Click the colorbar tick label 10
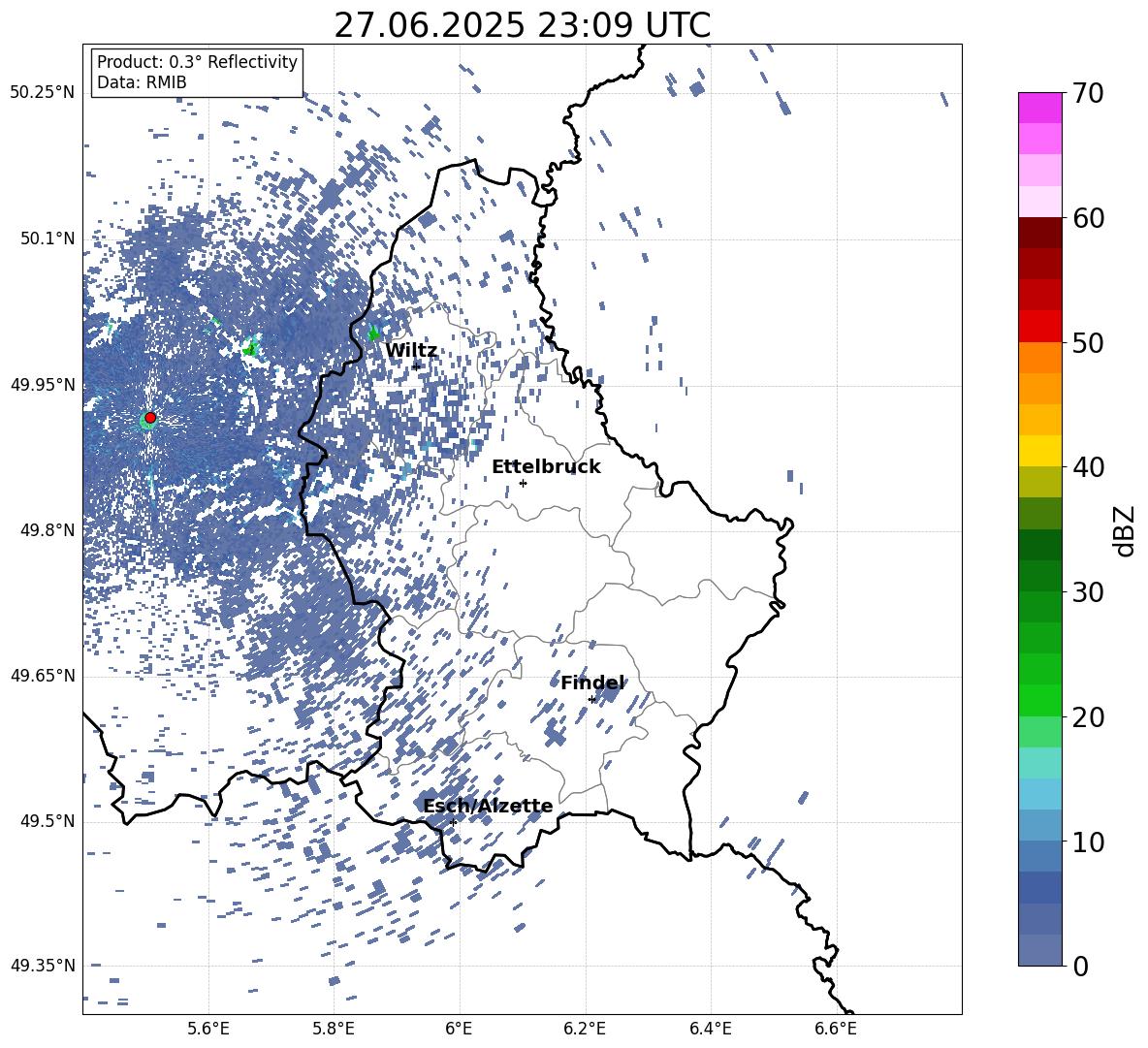This screenshot has height=1048, width=1148. [1088, 842]
